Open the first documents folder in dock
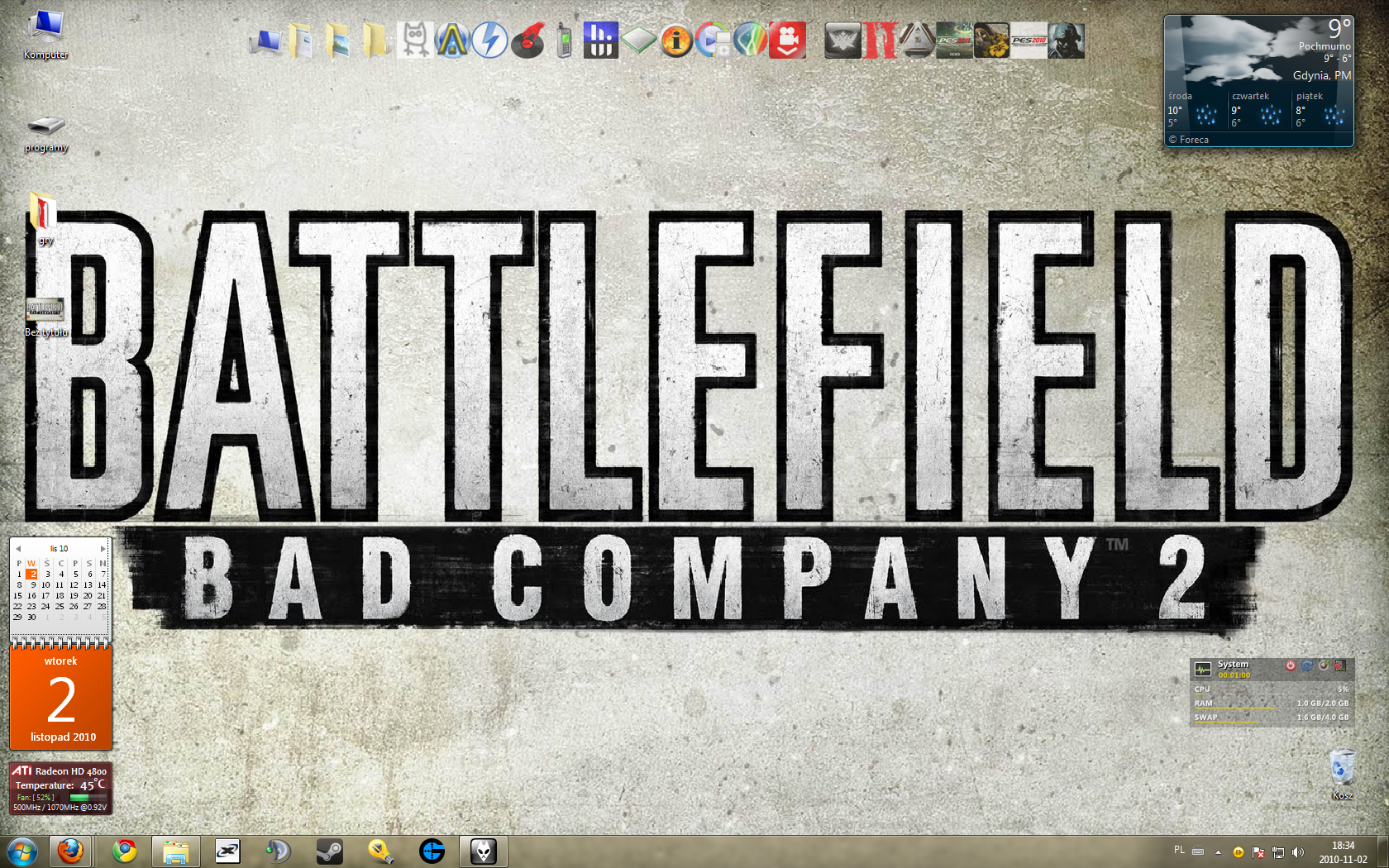This screenshot has width=1389, height=868. click(301, 40)
